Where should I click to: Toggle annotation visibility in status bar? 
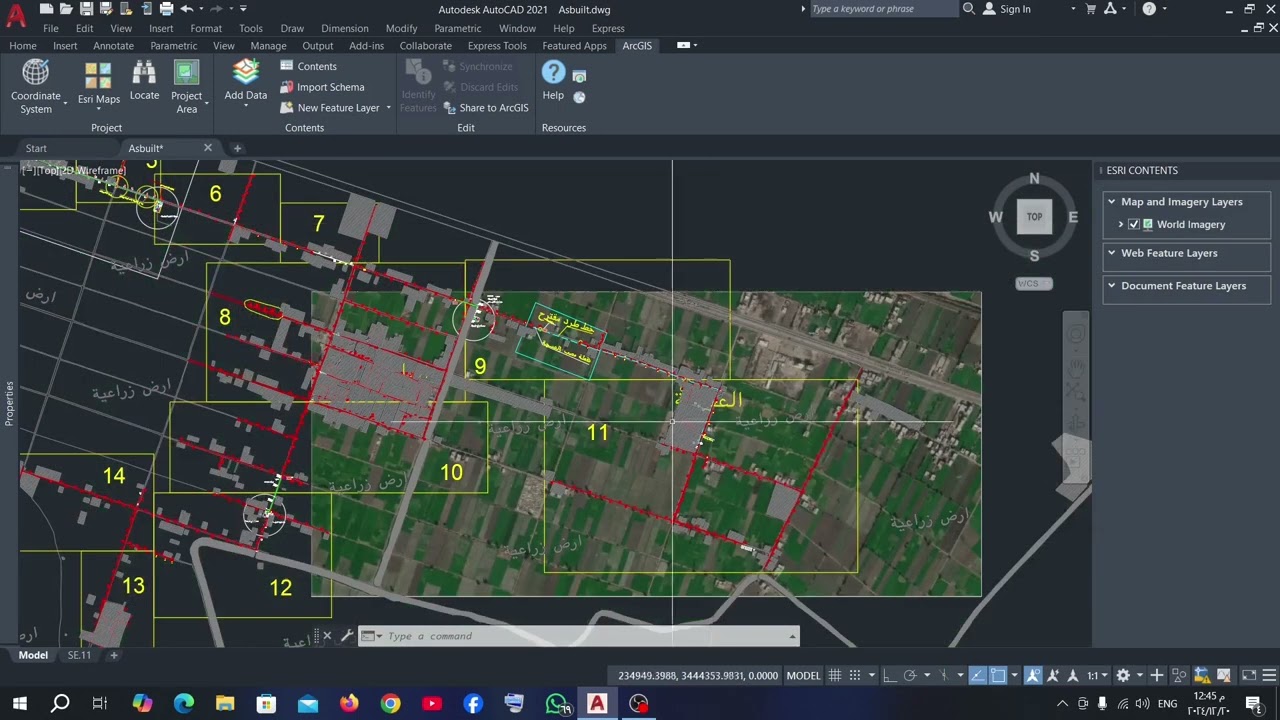[x=1034, y=675]
